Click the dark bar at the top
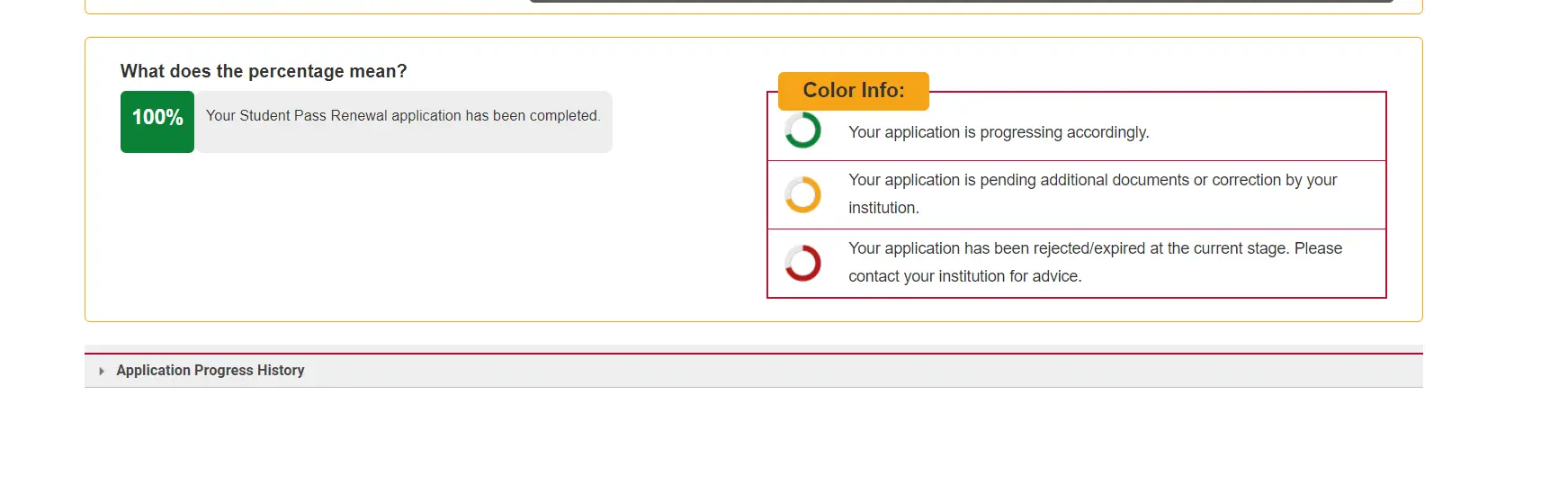 [961, 1]
